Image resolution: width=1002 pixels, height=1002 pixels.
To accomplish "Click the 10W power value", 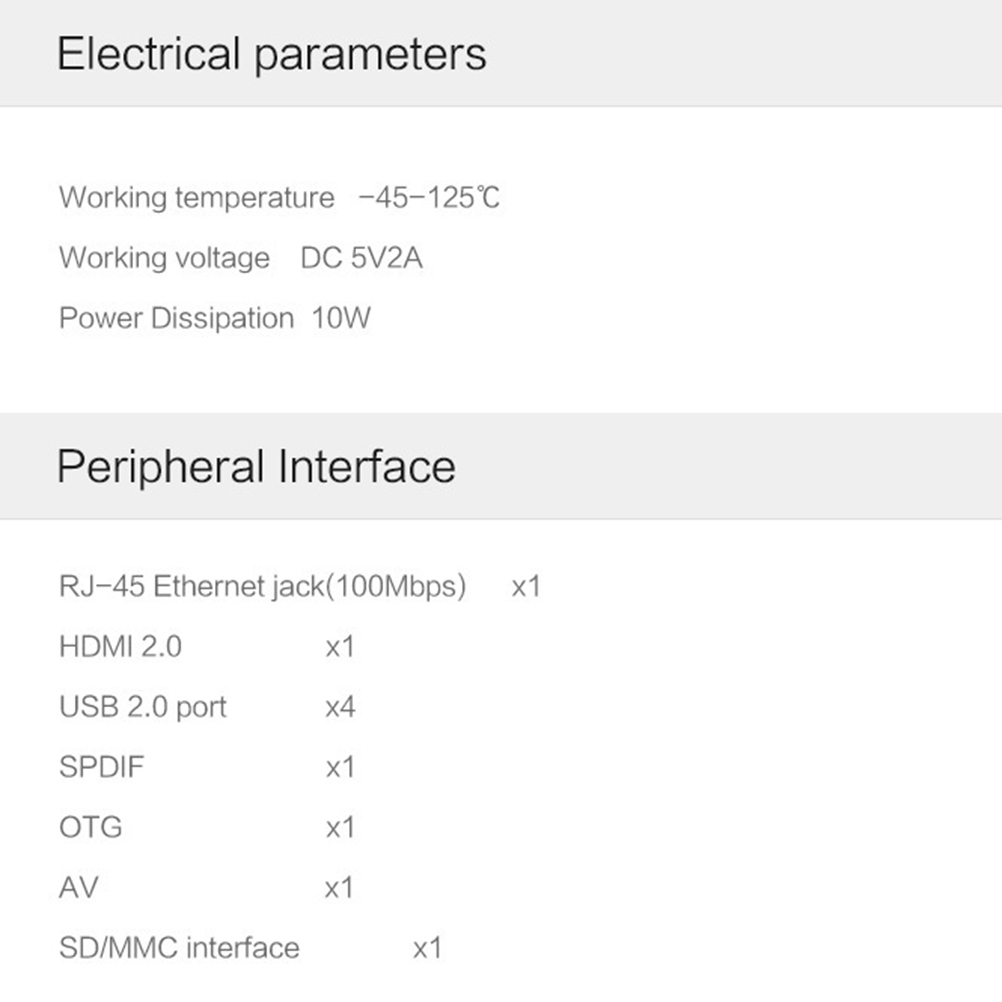I will 341,319.
